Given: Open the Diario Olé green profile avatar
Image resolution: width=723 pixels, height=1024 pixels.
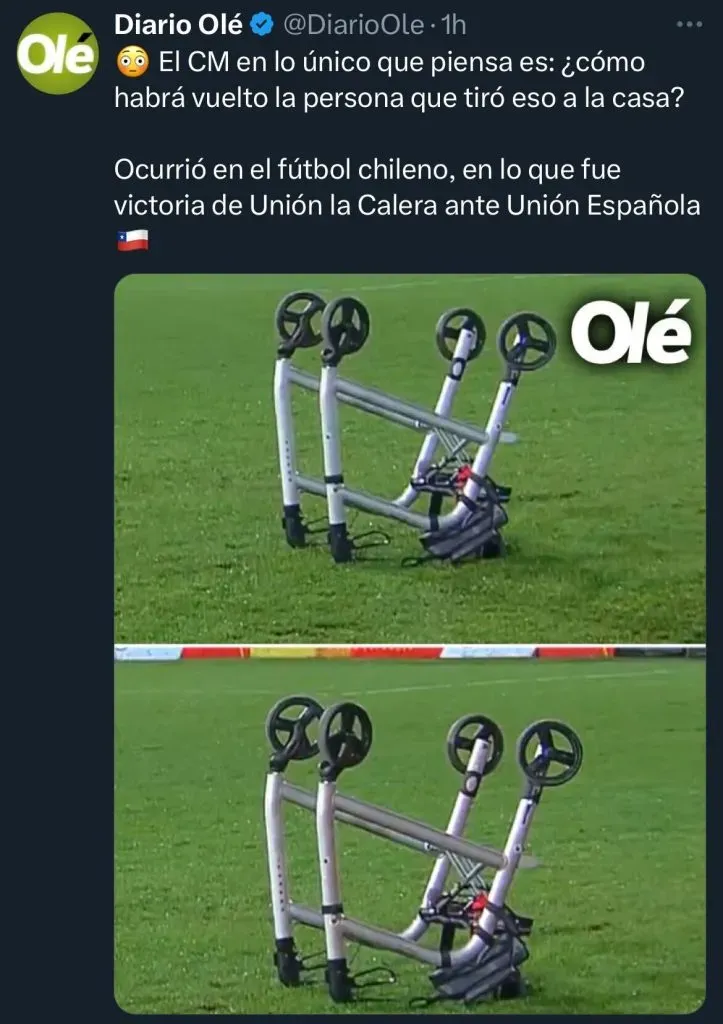Looking at the screenshot, I should [57, 54].
